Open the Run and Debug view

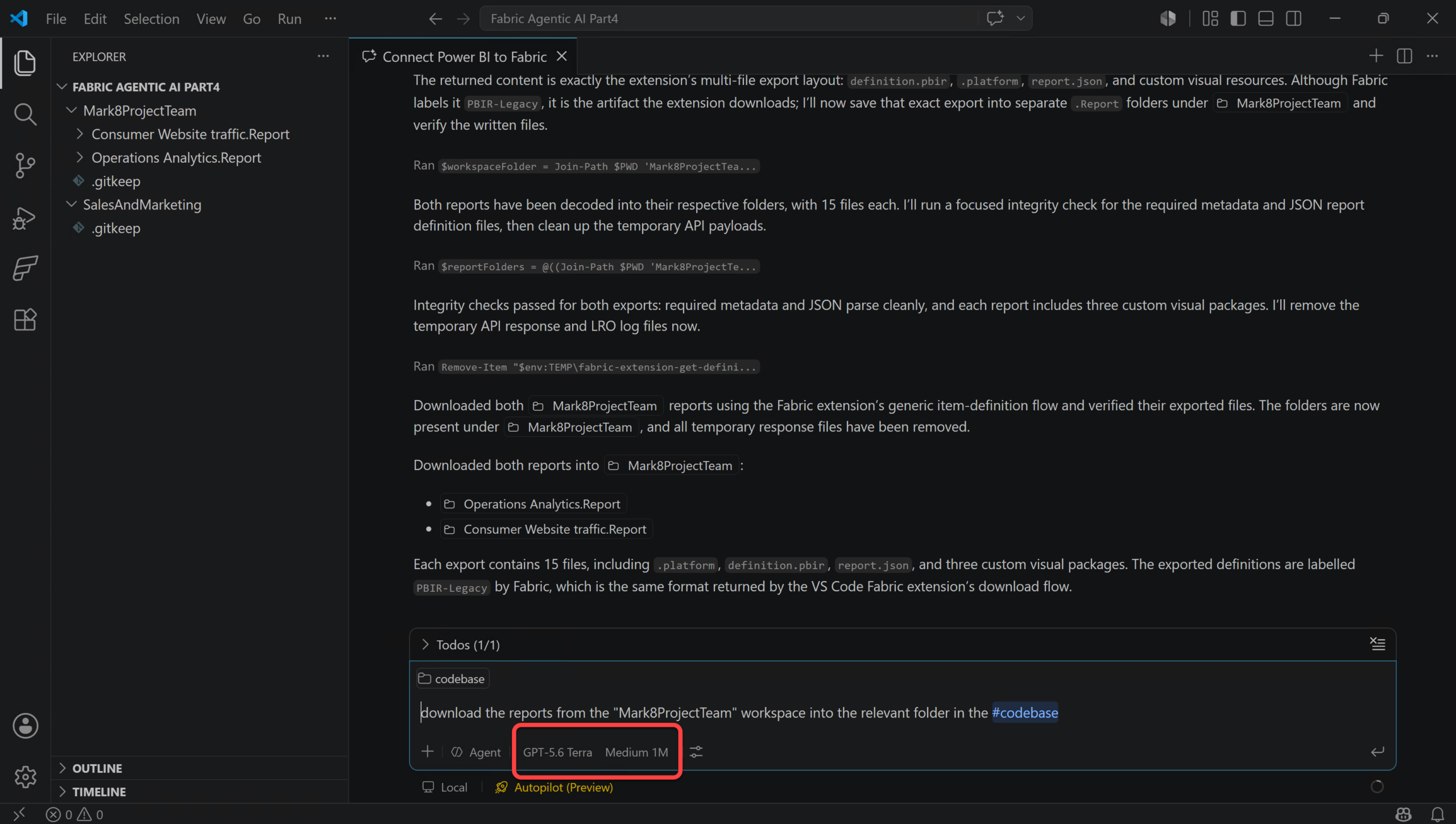[25, 217]
